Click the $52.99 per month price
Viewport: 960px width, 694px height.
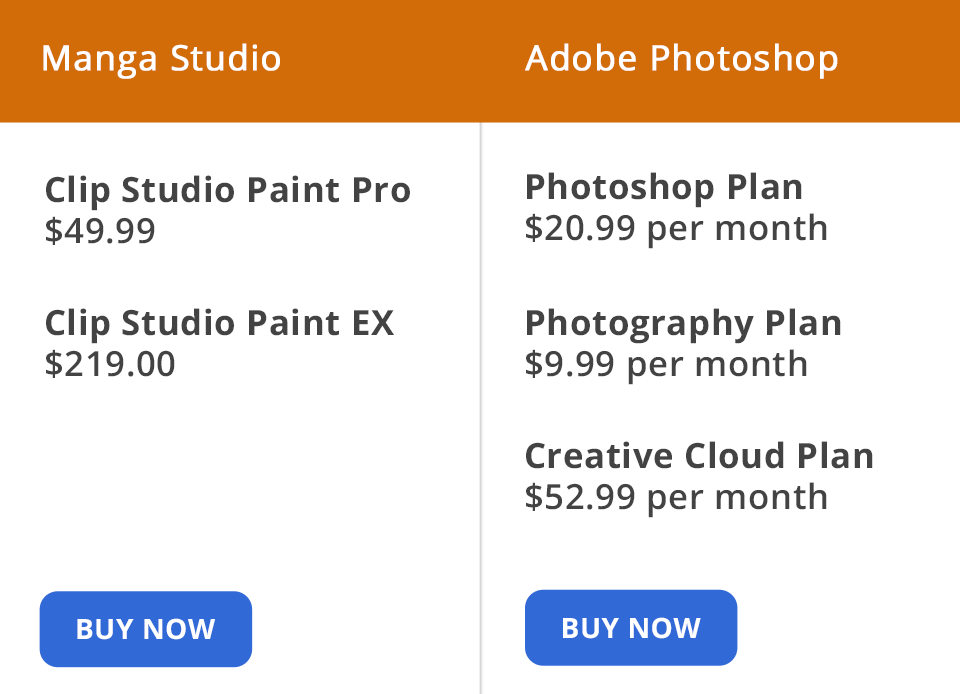click(x=676, y=496)
